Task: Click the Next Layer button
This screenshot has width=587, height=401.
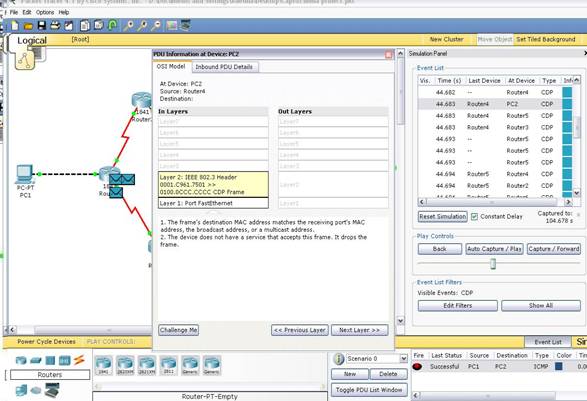Action: coord(359,330)
